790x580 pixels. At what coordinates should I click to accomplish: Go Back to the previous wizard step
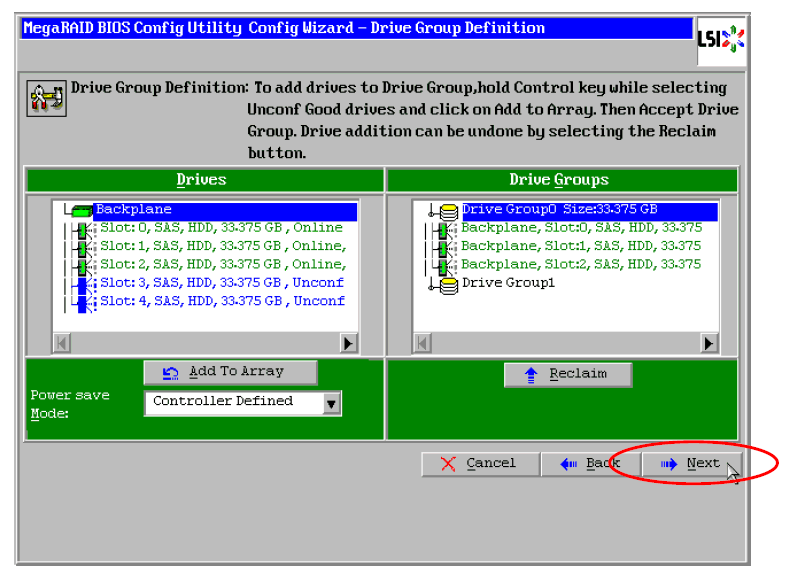tap(590, 464)
